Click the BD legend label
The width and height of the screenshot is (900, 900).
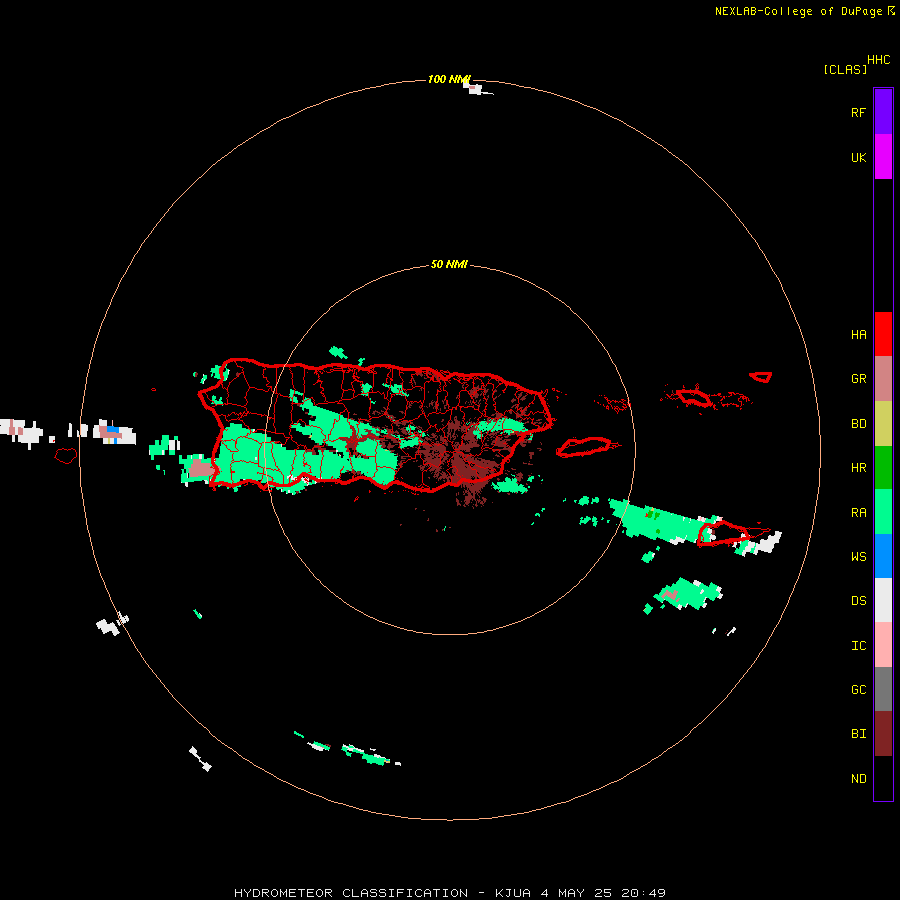(x=858, y=424)
